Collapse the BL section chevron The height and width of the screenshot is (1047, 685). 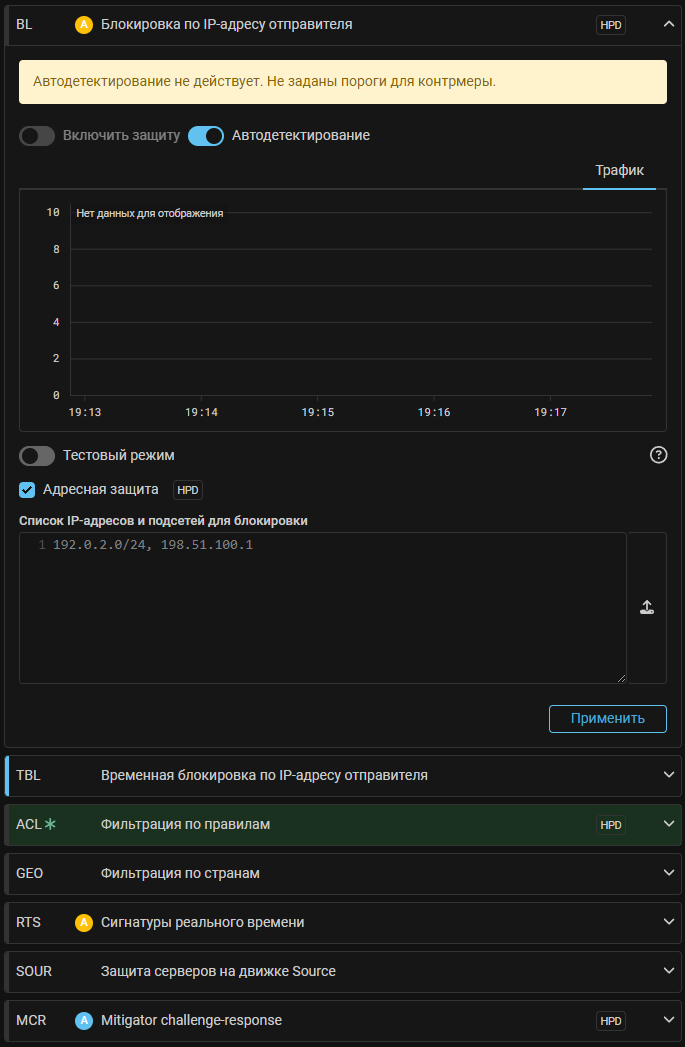point(669,25)
